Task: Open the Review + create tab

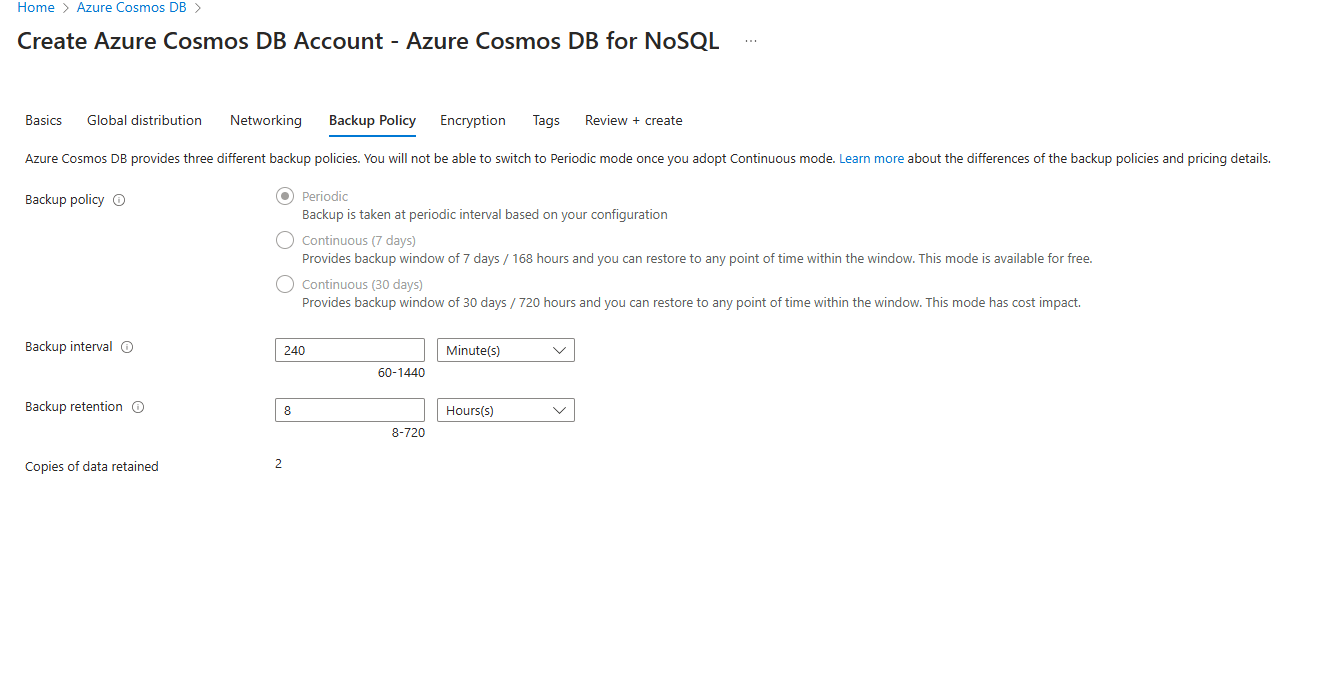Action: tap(634, 120)
